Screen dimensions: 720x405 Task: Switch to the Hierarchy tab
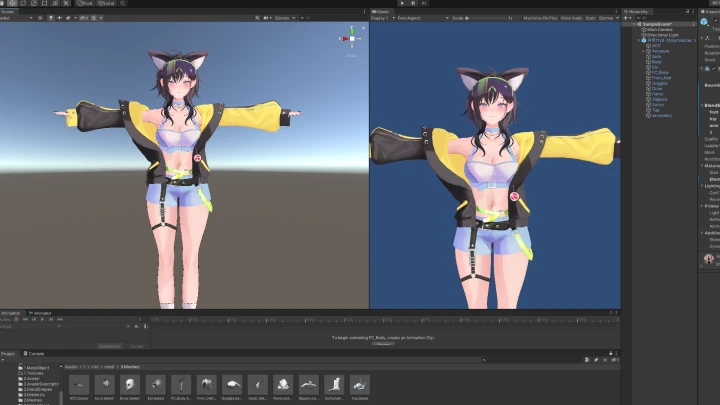636,11
